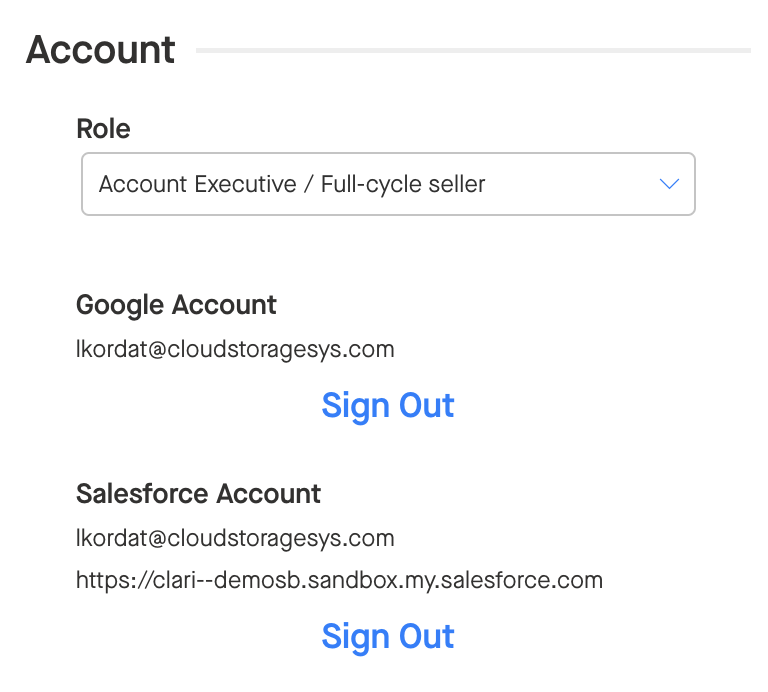This screenshot has height=692, width=768.
Task: Click the Google Account email address
Action: [235, 349]
